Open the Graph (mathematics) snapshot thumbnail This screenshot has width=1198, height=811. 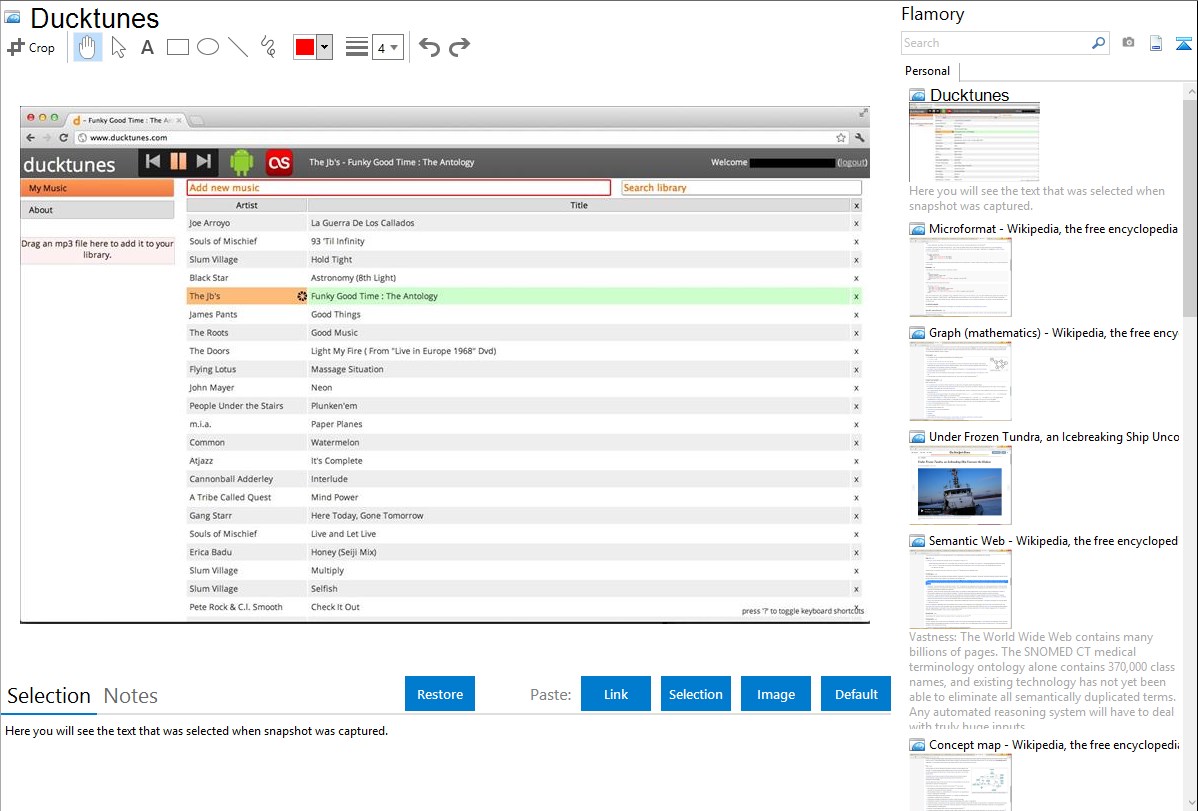tap(960, 381)
